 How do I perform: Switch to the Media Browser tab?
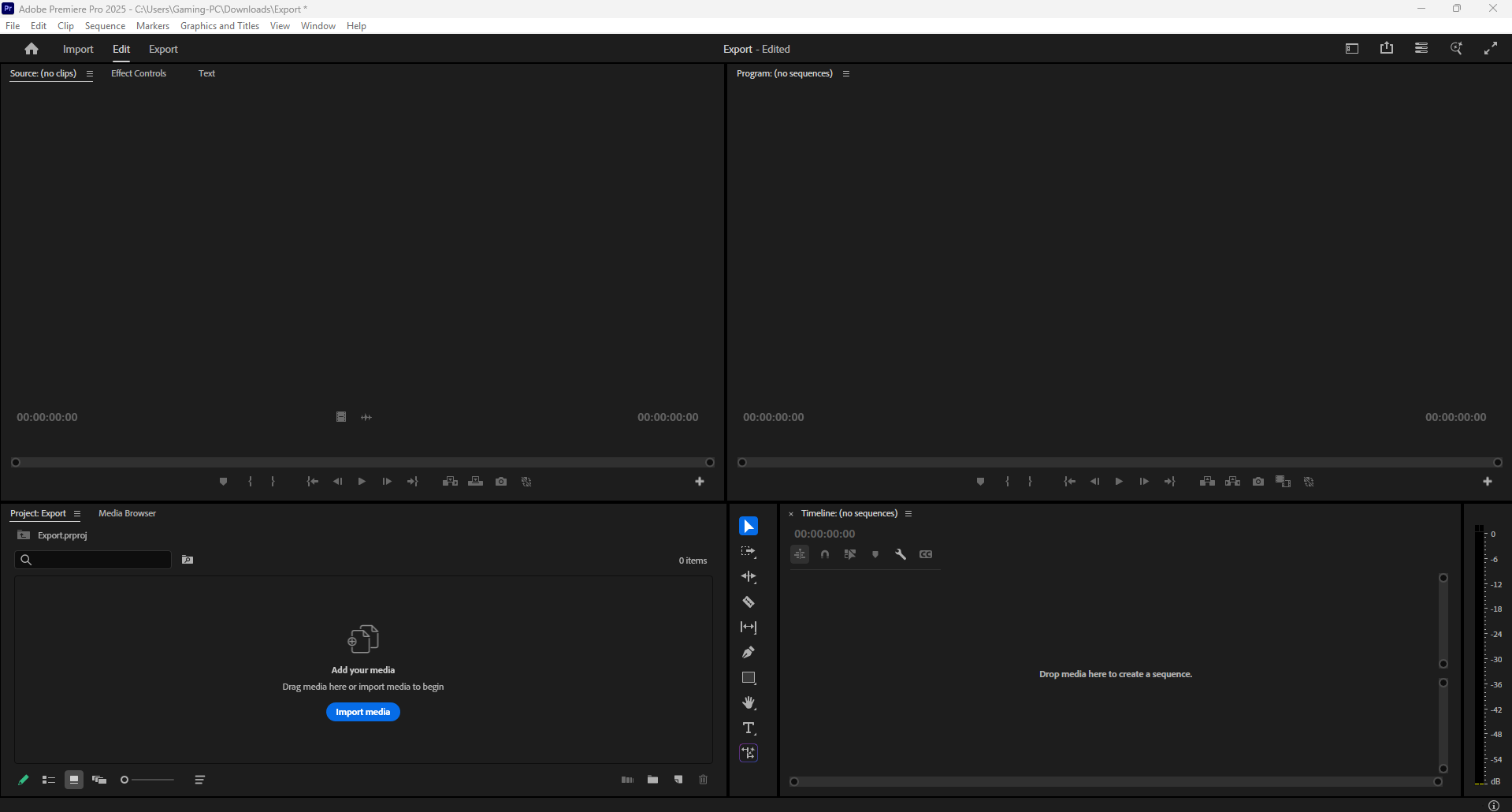click(x=127, y=513)
